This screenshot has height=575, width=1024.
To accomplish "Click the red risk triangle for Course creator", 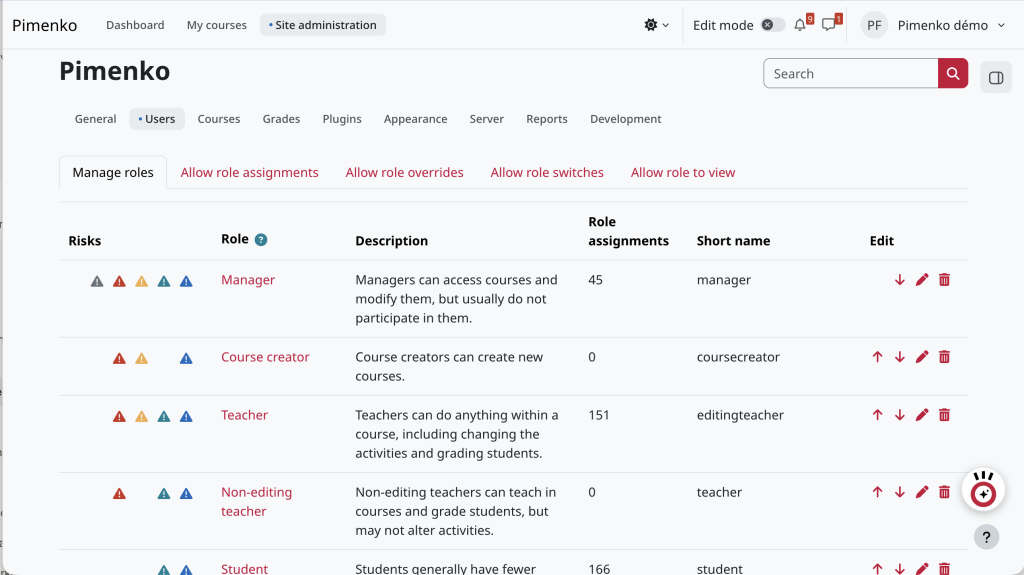I will (x=119, y=359).
